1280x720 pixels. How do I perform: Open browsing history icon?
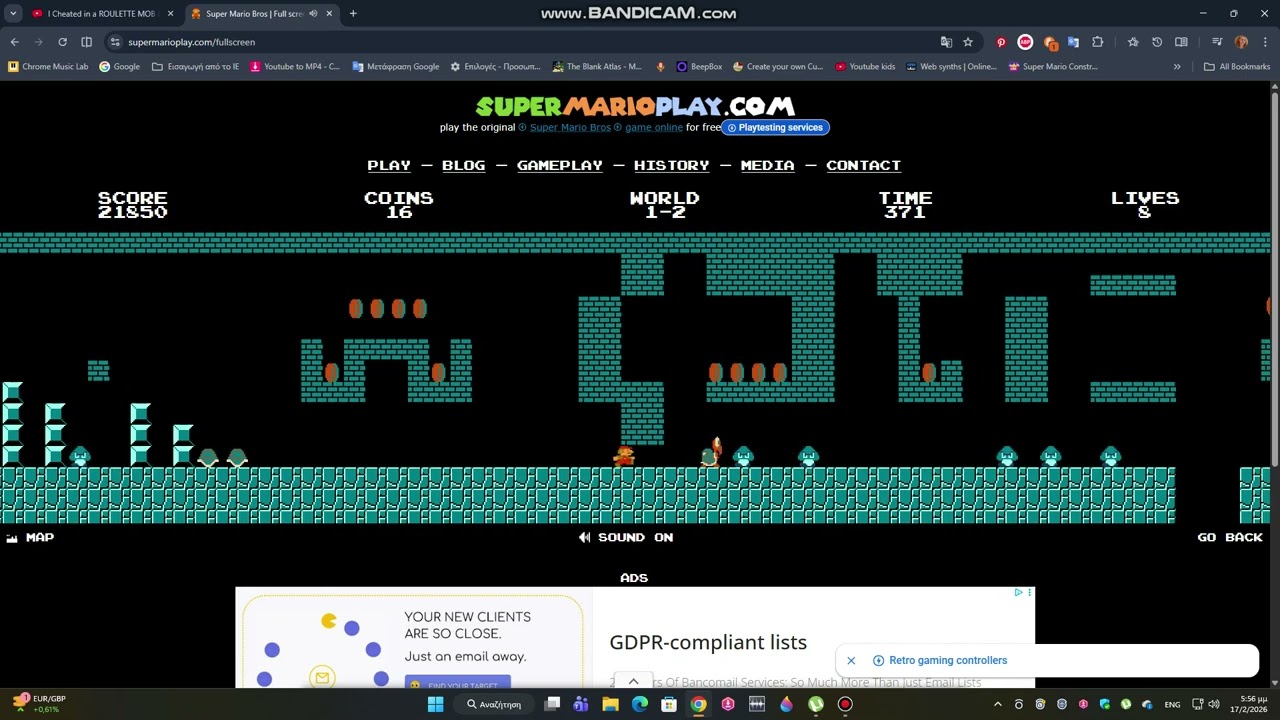pyautogui.click(x=1157, y=42)
